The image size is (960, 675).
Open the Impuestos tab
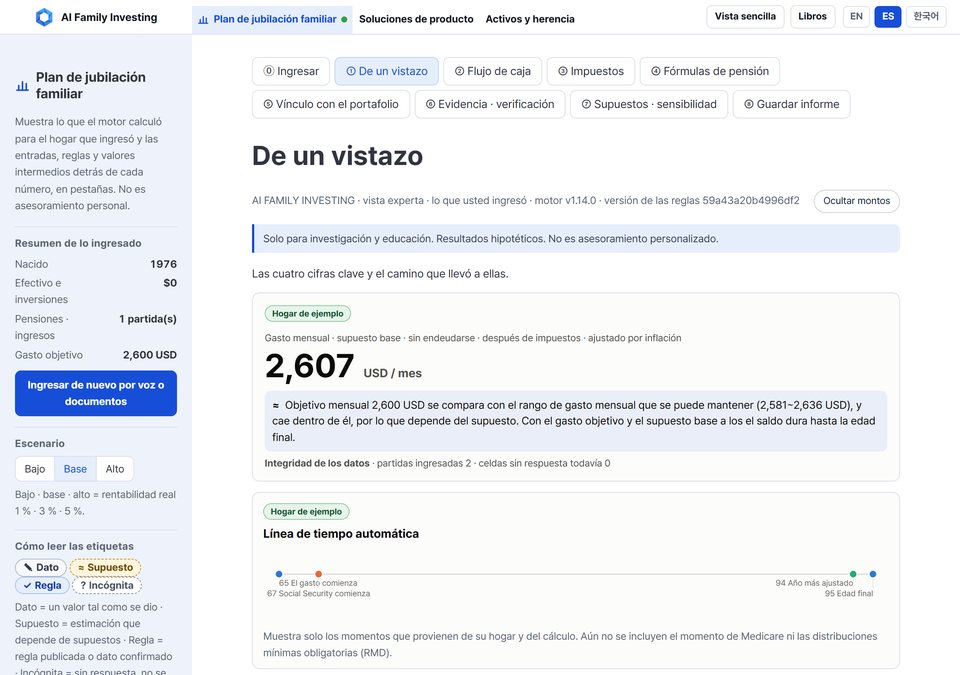tap(591, 71)
